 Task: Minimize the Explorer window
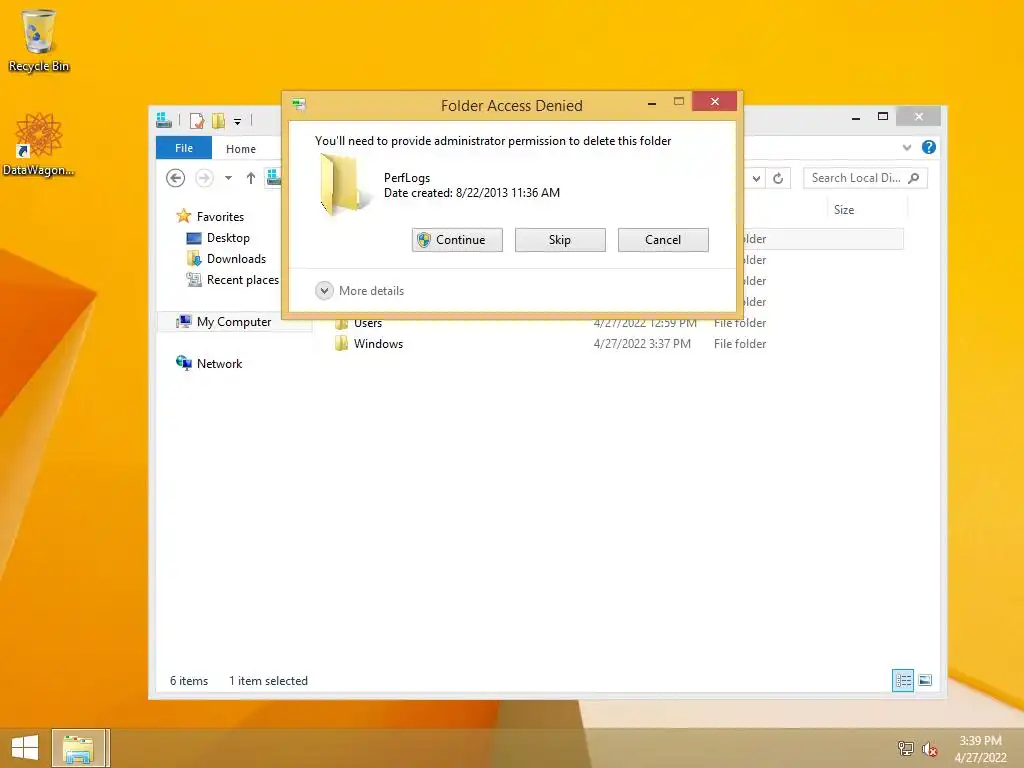856,117
